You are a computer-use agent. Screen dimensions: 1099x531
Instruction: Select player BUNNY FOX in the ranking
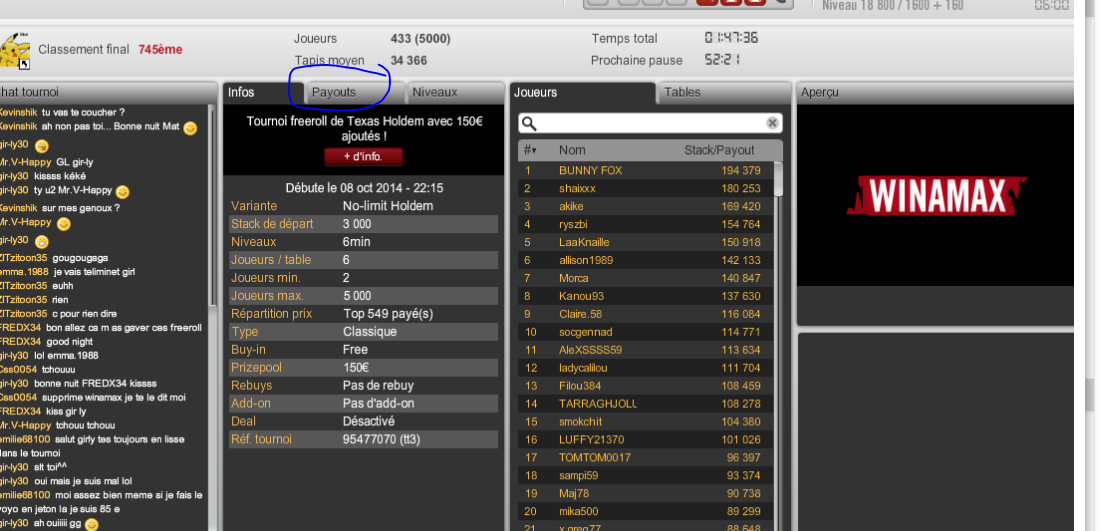point(646,170)
